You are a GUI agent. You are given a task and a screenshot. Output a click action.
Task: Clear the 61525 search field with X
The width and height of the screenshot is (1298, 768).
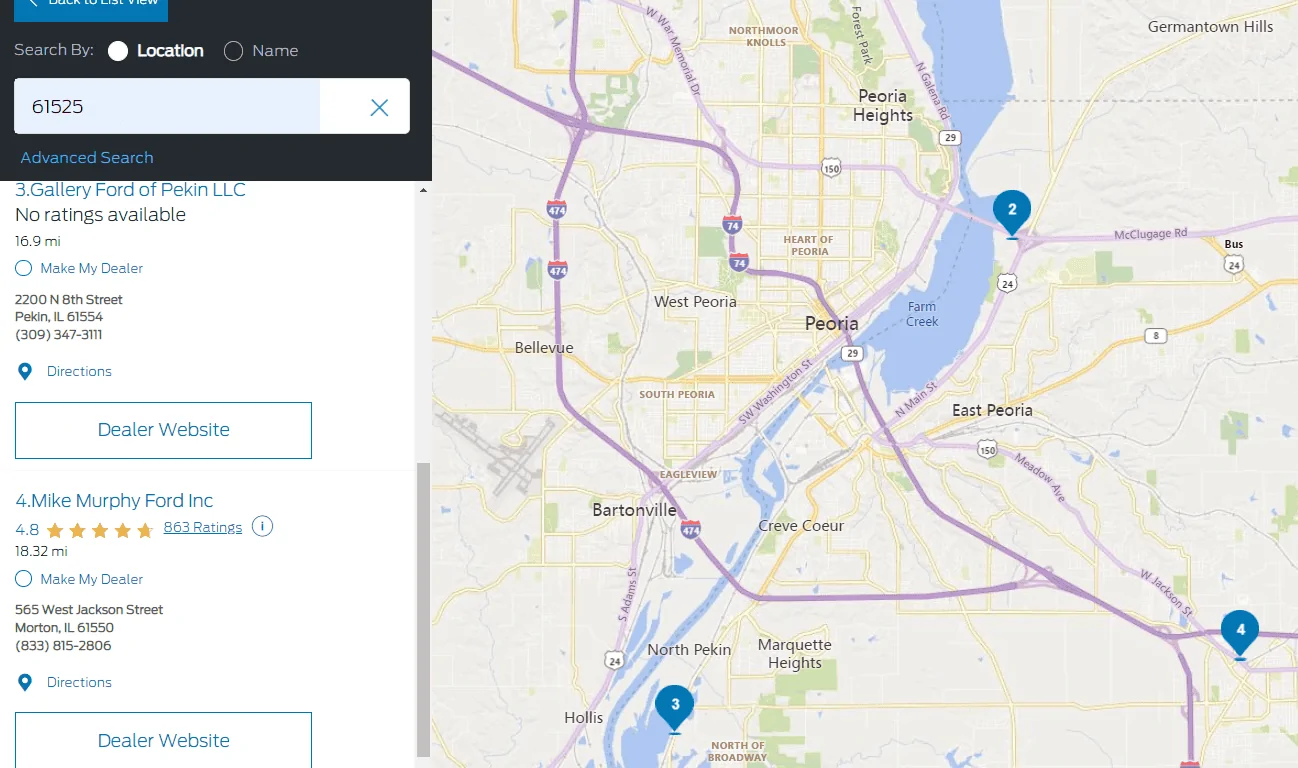tap(379, 107)
